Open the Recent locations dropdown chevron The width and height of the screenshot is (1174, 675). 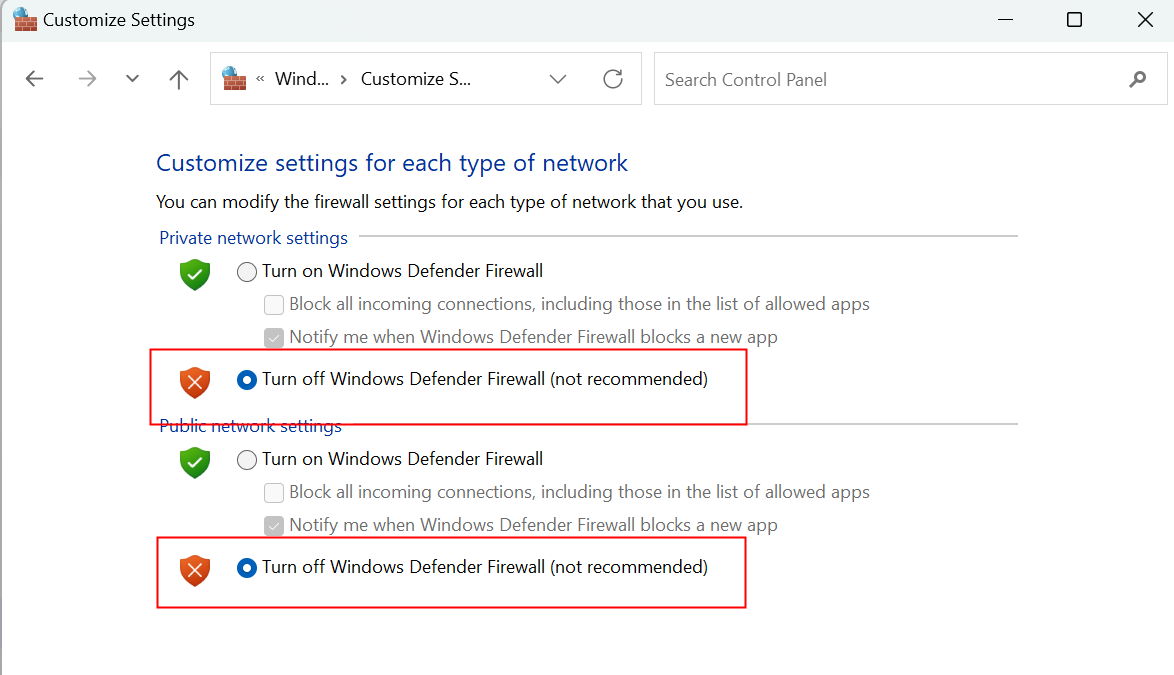click(x=132, y=79)
